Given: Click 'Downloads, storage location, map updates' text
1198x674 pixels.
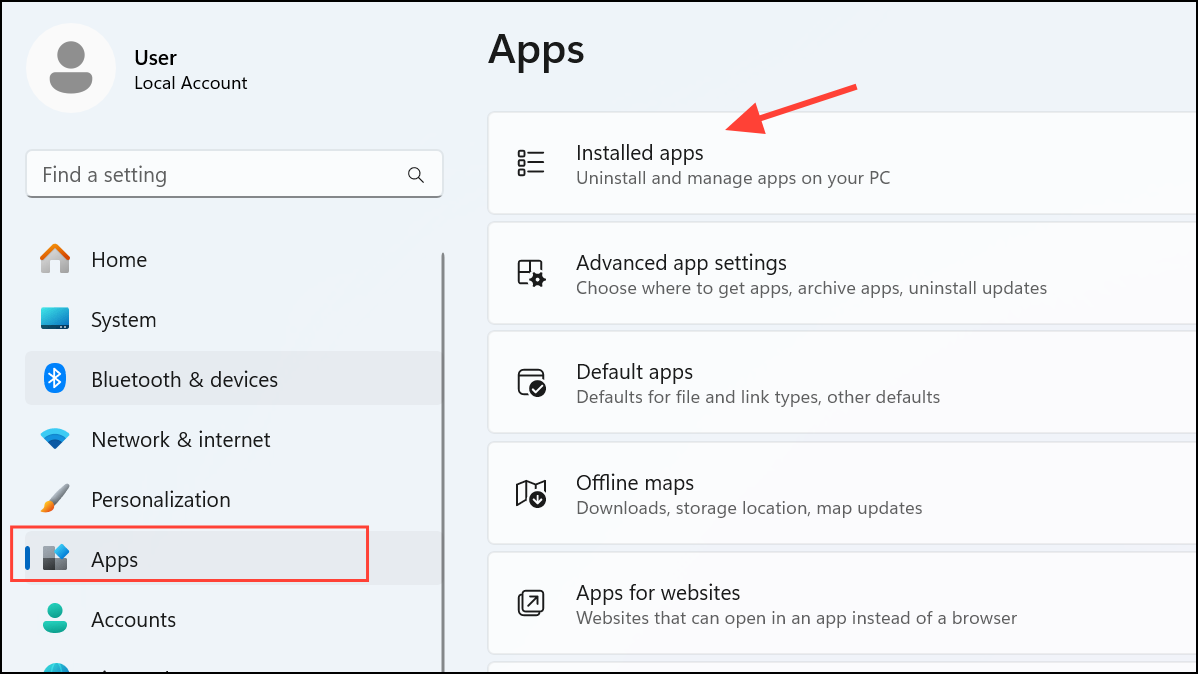Looking at the screenshot, I should [x=749, y=508].
